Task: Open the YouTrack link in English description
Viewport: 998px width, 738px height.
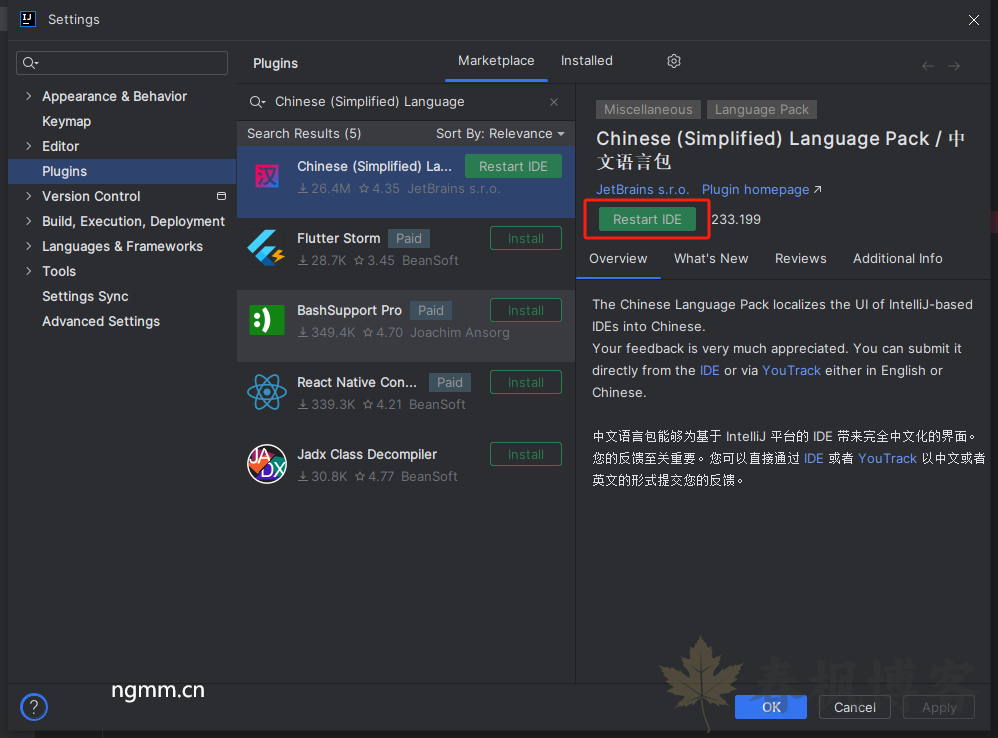Action: [x=791, y=370]
